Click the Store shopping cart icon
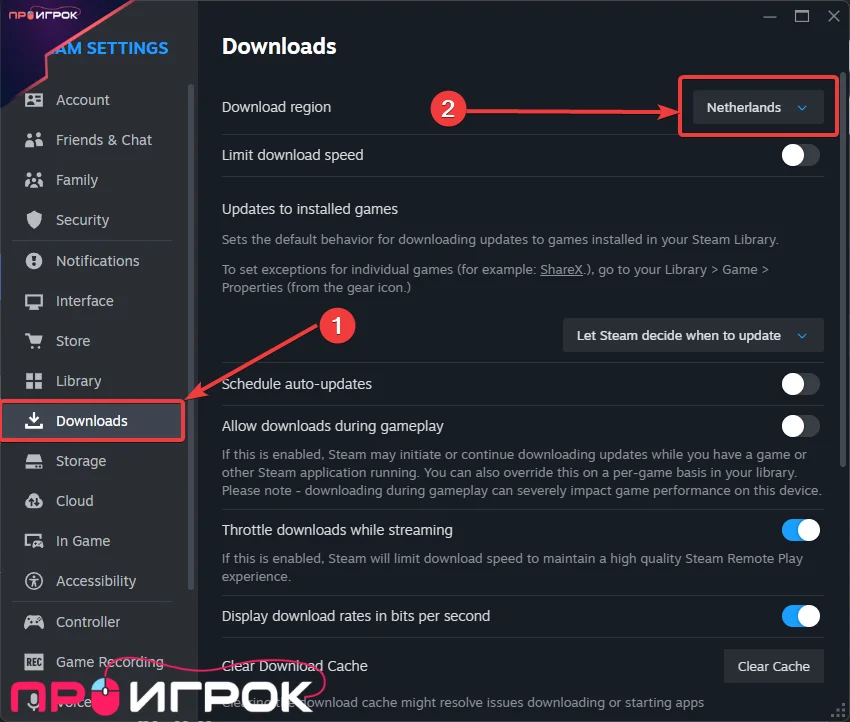Screen dimensions: 850x722 (34, 341)
